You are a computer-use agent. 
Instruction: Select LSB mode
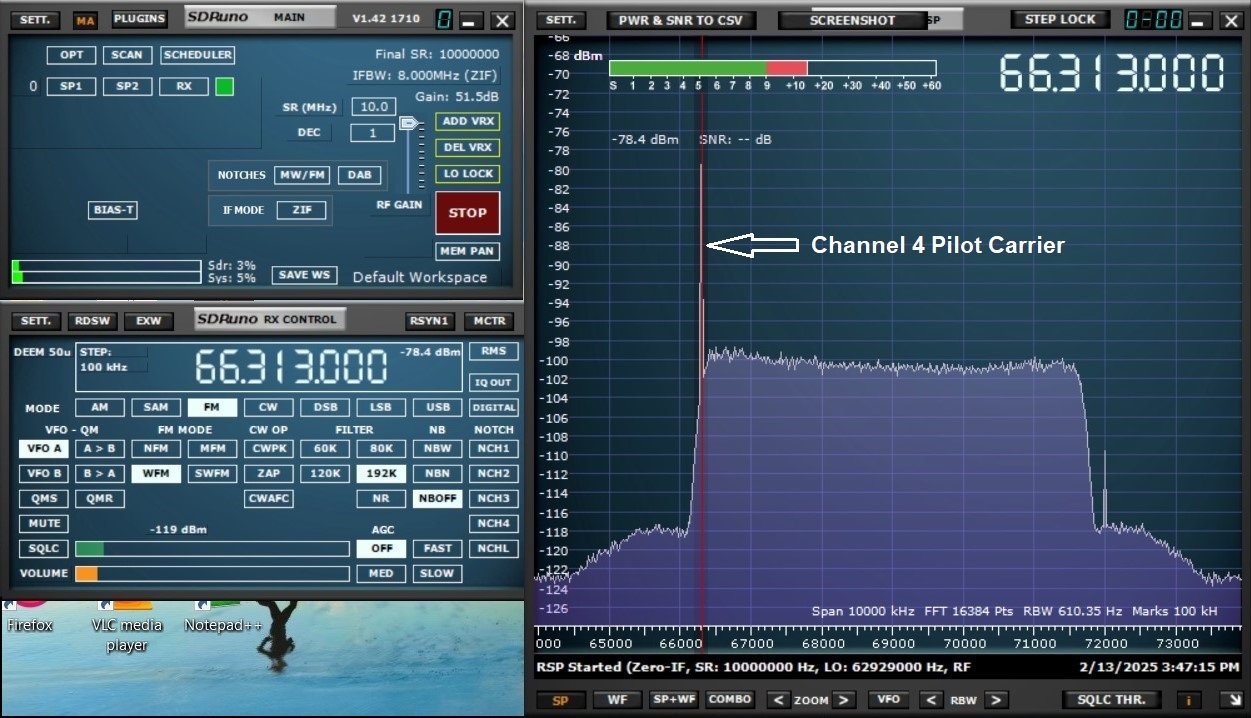point(381,408)
